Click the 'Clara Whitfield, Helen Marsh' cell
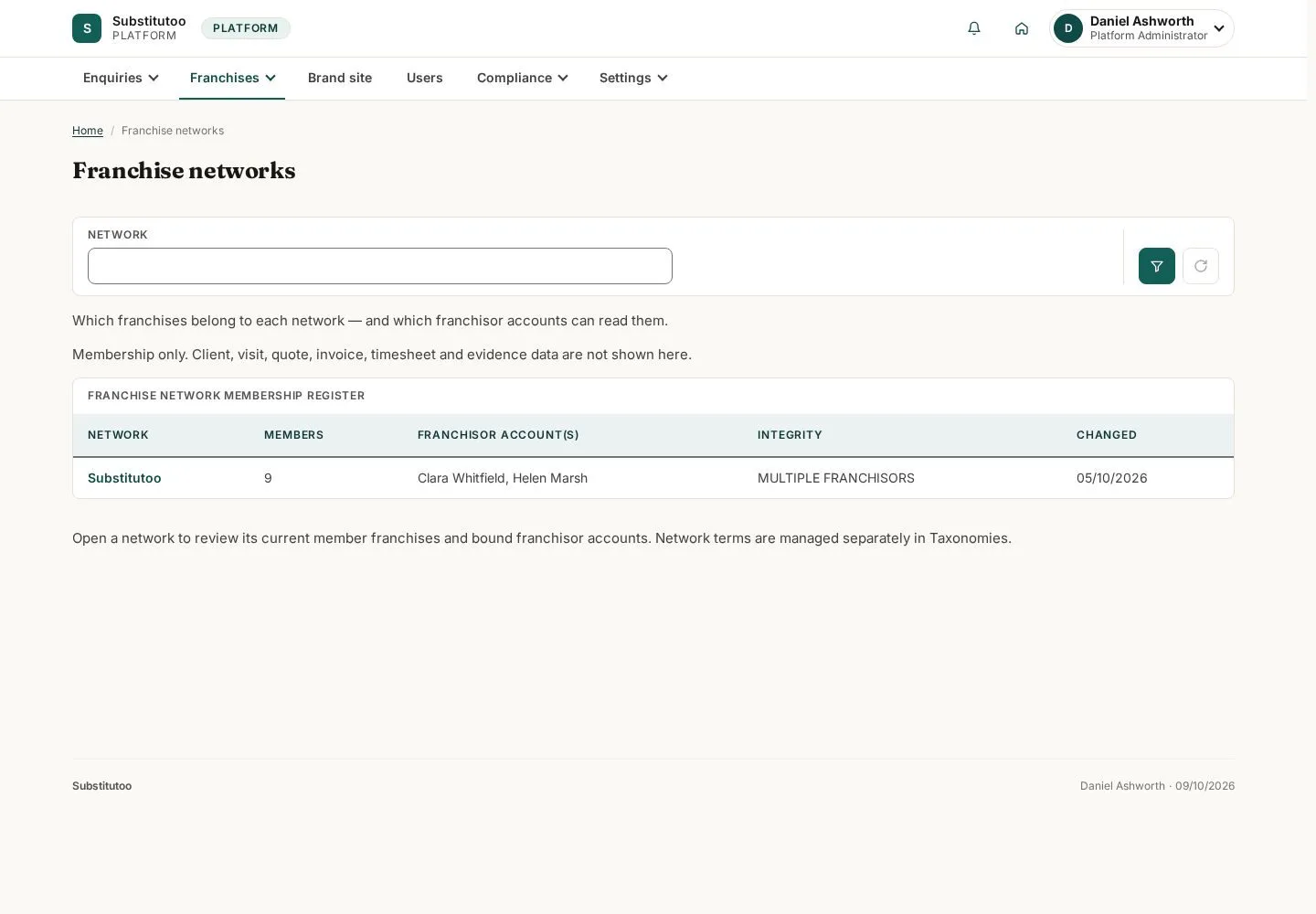The height and width of the screenshot is (914, 1316). click(503, 478)
